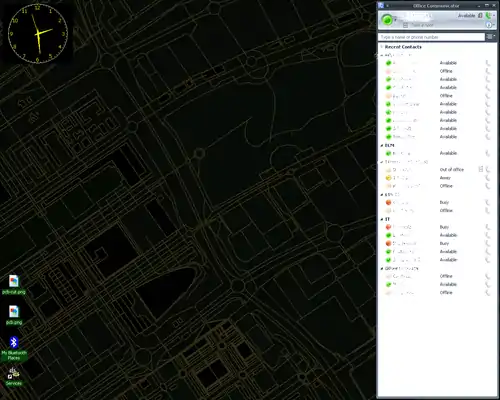Open My Bluetooth Places desktop icon
500x400 pixels.
14,348
